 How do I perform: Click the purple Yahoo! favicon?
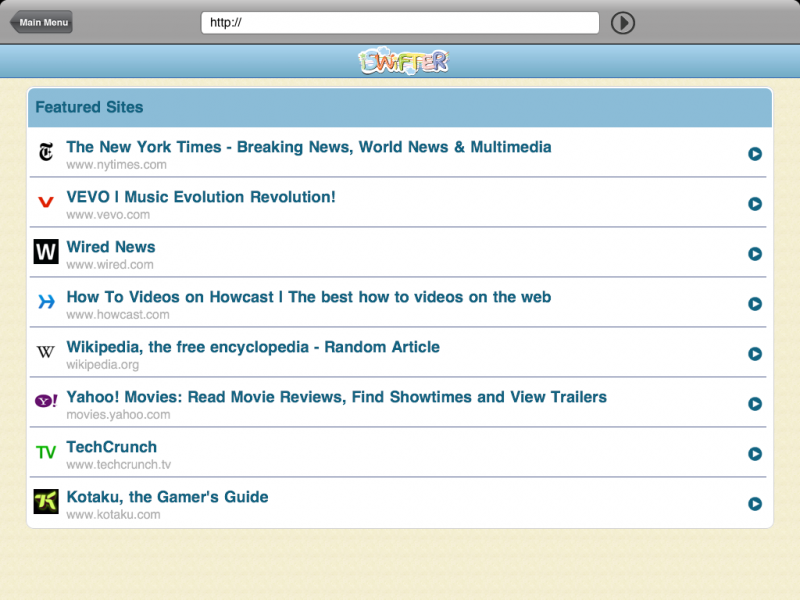click(46, 401)
